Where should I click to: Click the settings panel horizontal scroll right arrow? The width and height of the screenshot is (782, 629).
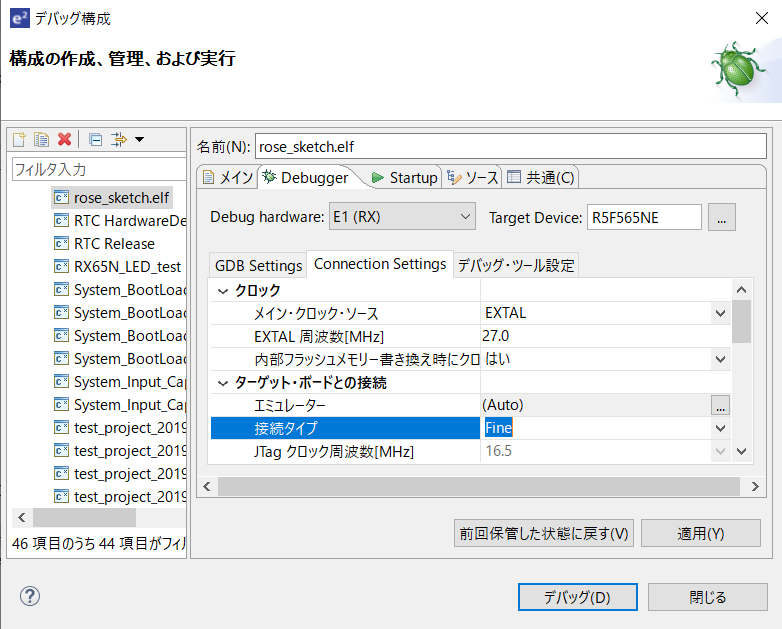tap(755, 486)
